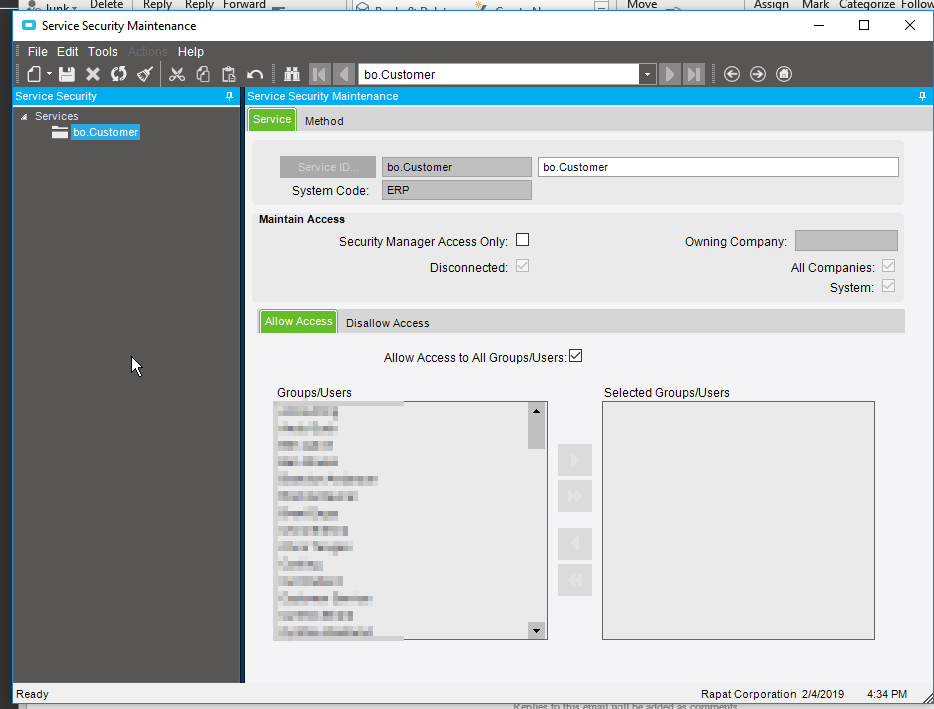Click the Owning Company field
This screenshot has width=934, height=709.
[846, 241]
